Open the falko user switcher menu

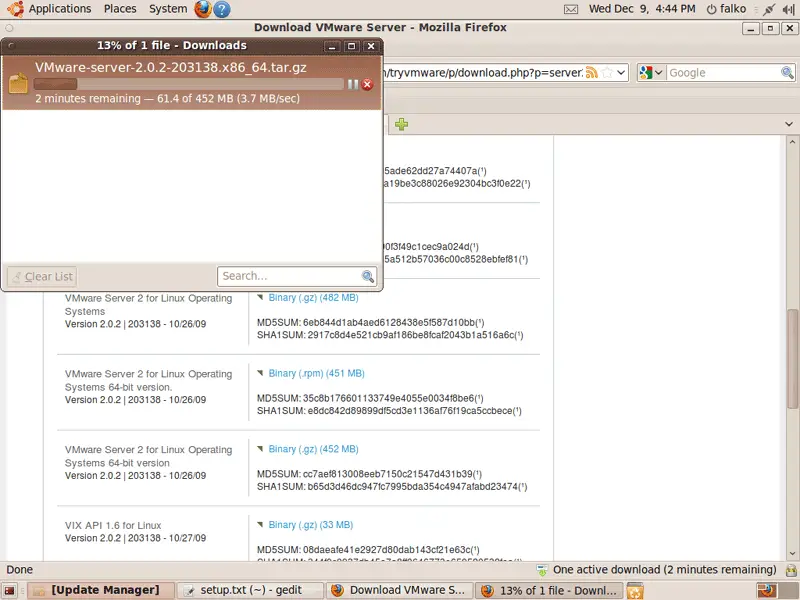pos(727,9)
